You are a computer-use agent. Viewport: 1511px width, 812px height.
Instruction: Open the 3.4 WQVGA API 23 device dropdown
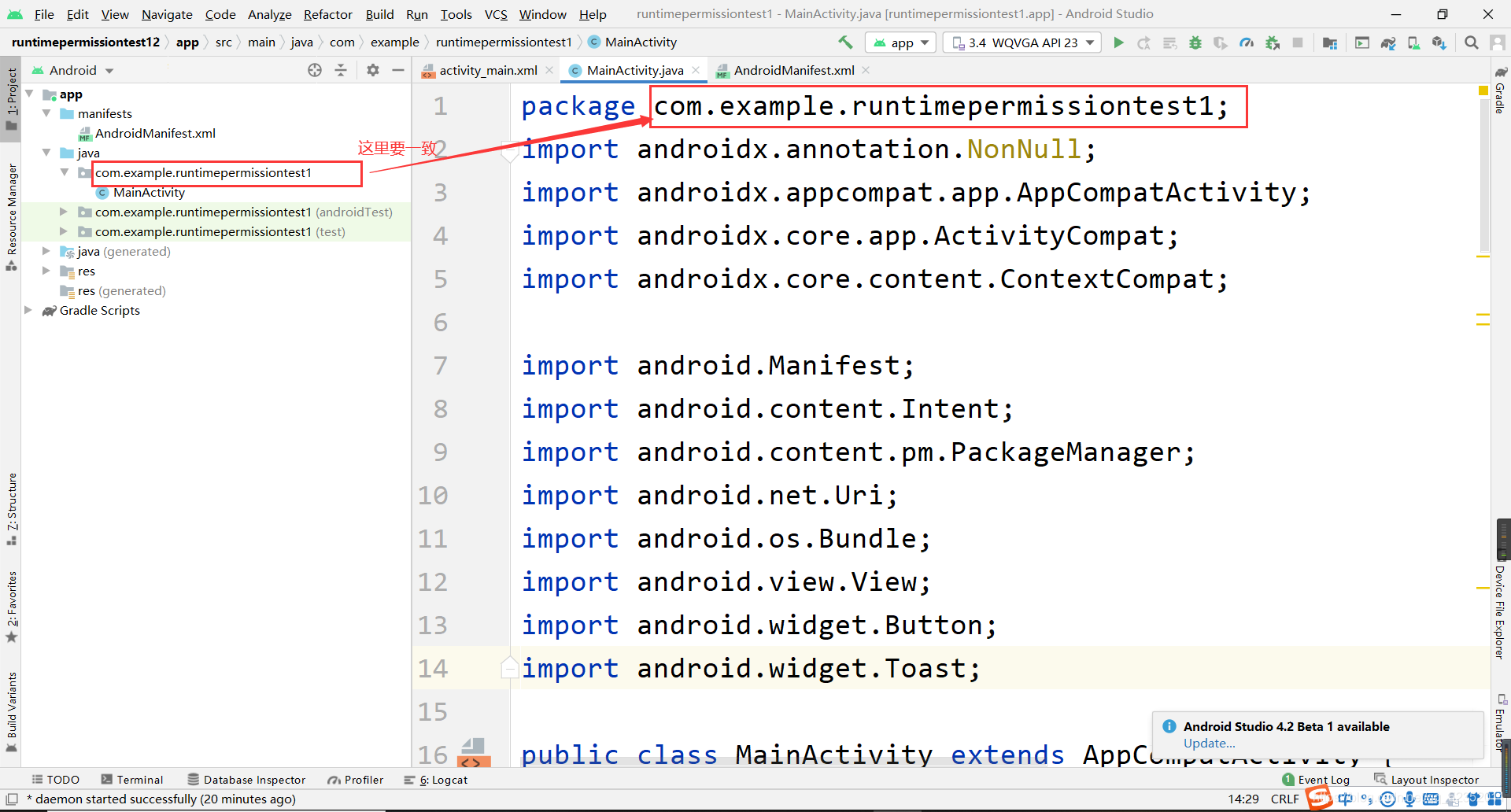[1022, 42]
